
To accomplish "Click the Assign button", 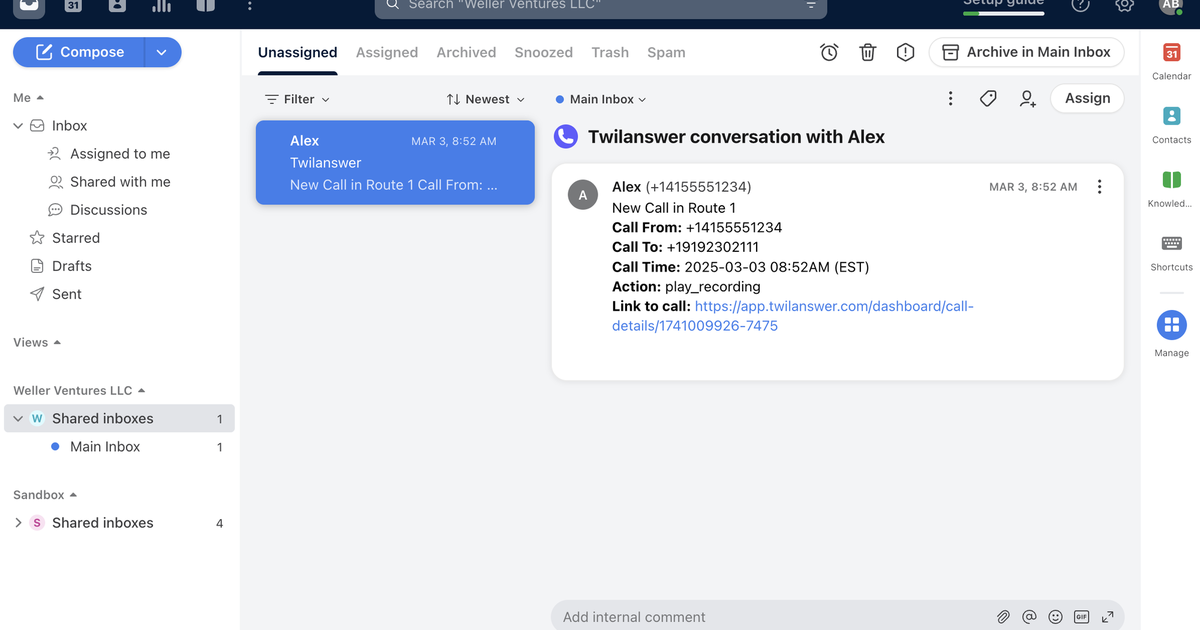I will click(1087, 98).
